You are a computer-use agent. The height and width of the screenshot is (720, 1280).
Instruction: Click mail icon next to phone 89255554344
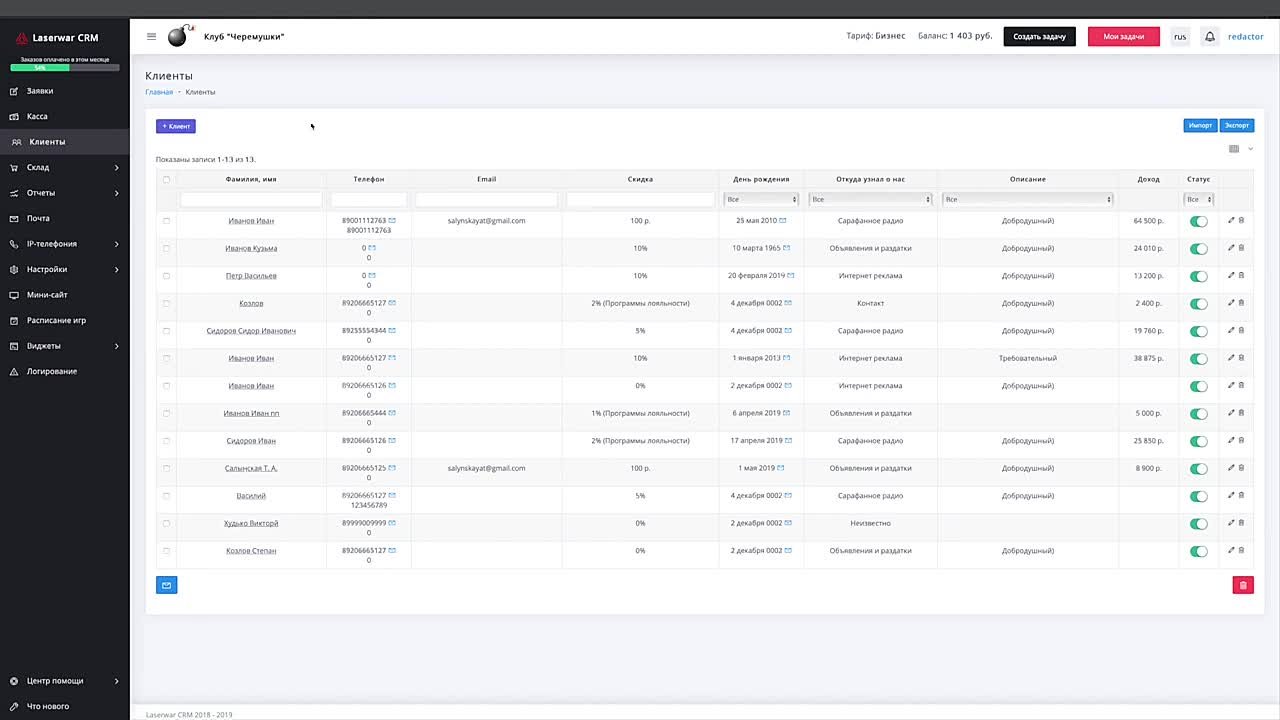click(x=392, y=330)
